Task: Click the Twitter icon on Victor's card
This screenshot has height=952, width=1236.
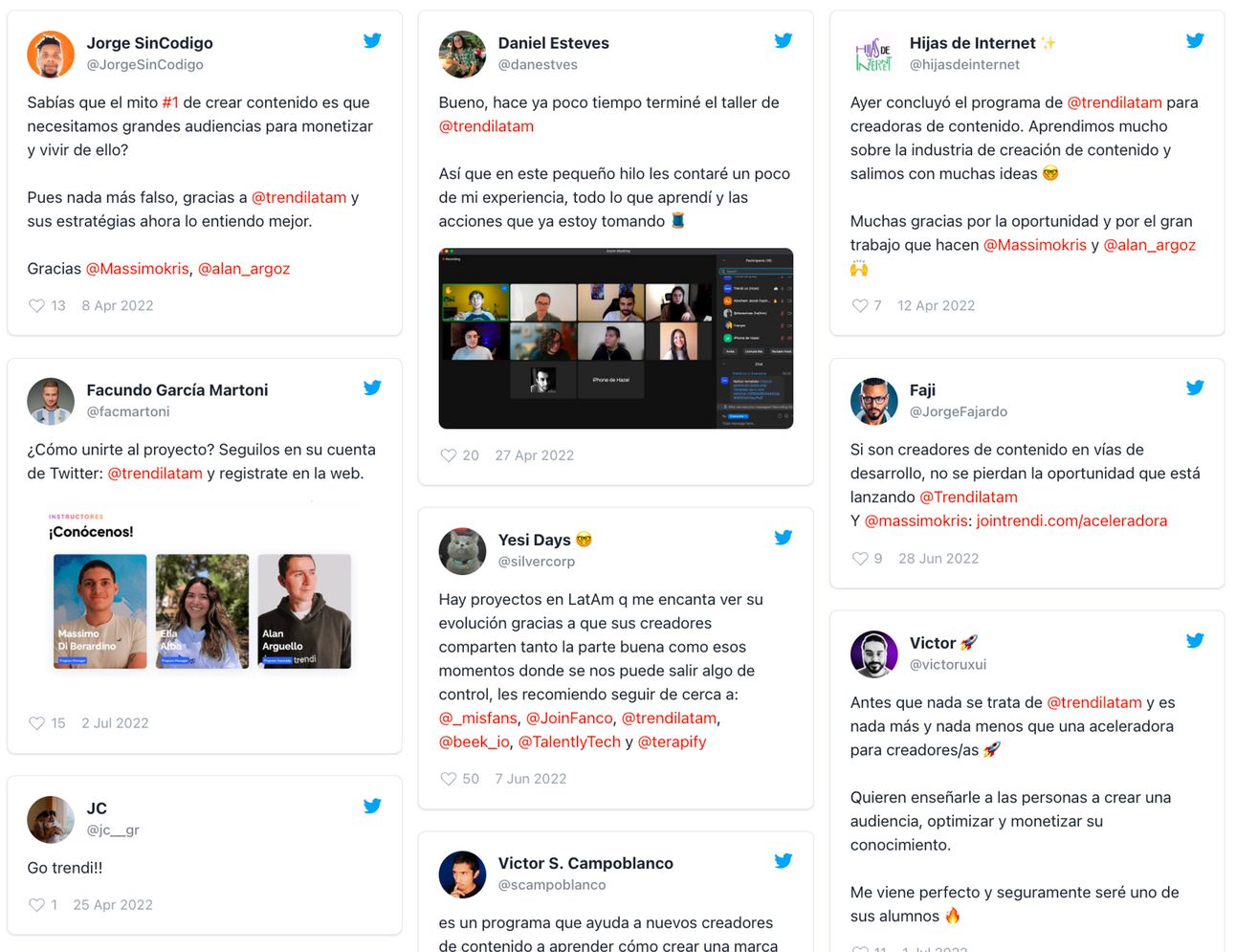Action: [1195, 640]
